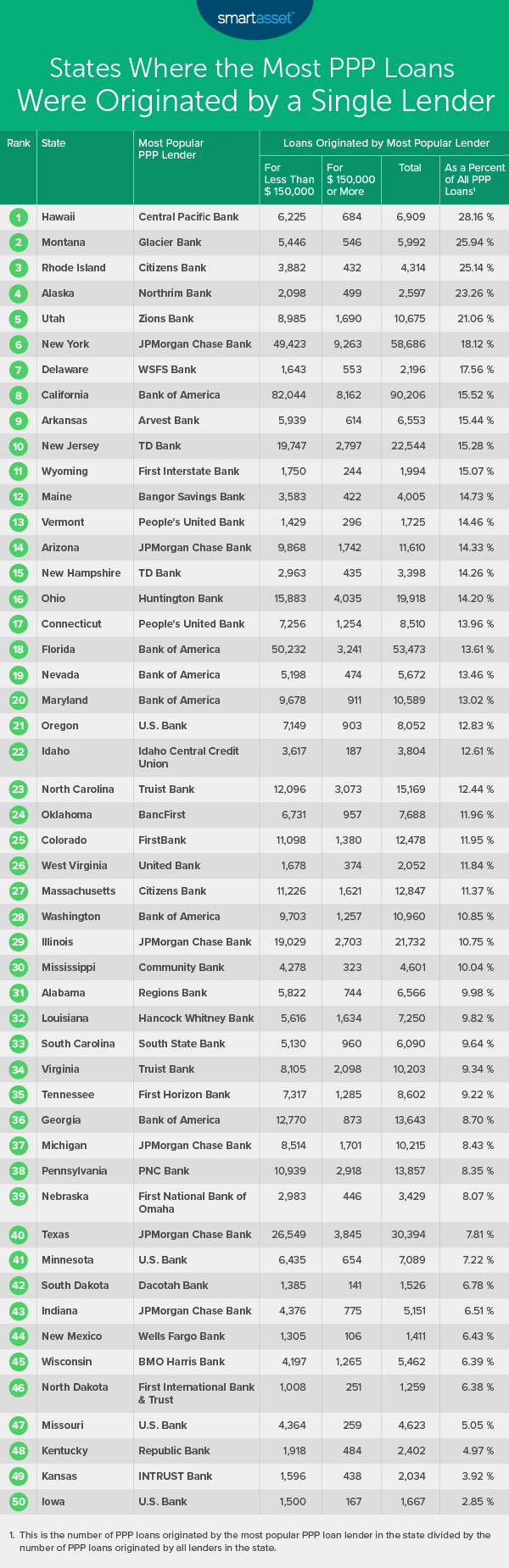Click "Central Pacific Bank" in the Hawaii row
Image resolution: width=509 pixels, height=1568 pixels.
click(188, 217)
